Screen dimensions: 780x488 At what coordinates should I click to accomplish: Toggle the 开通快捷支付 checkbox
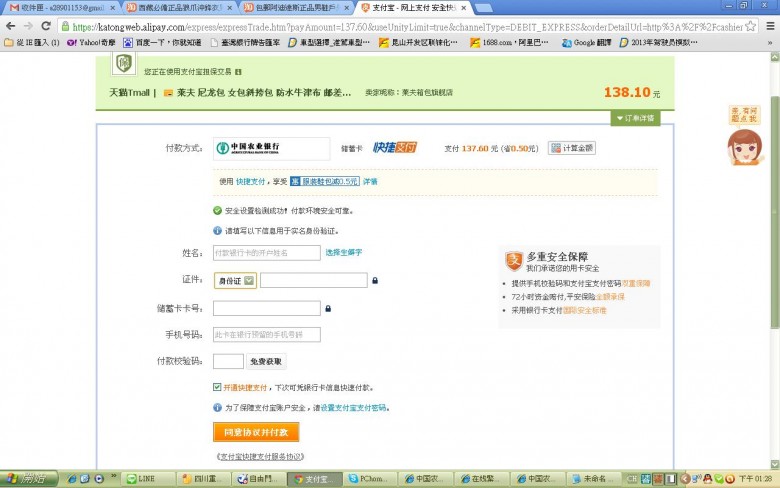[217, 387]
